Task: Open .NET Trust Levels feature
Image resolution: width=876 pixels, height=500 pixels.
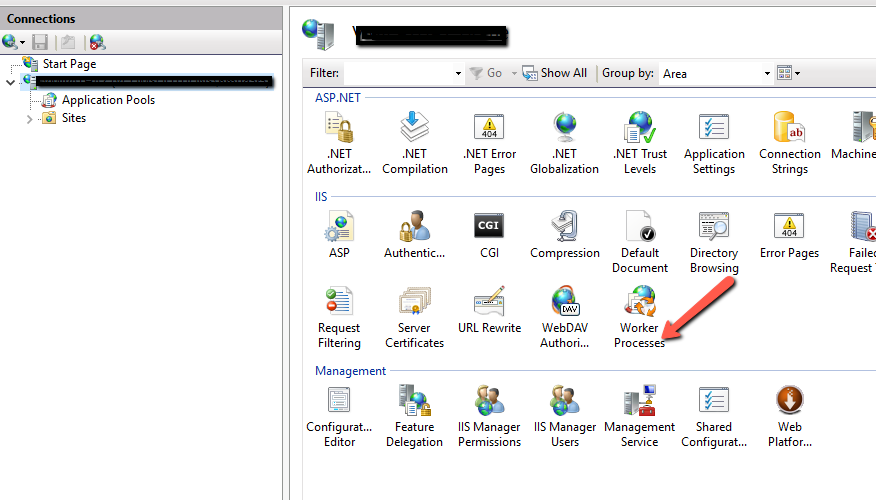Action: tap(640, 143)
